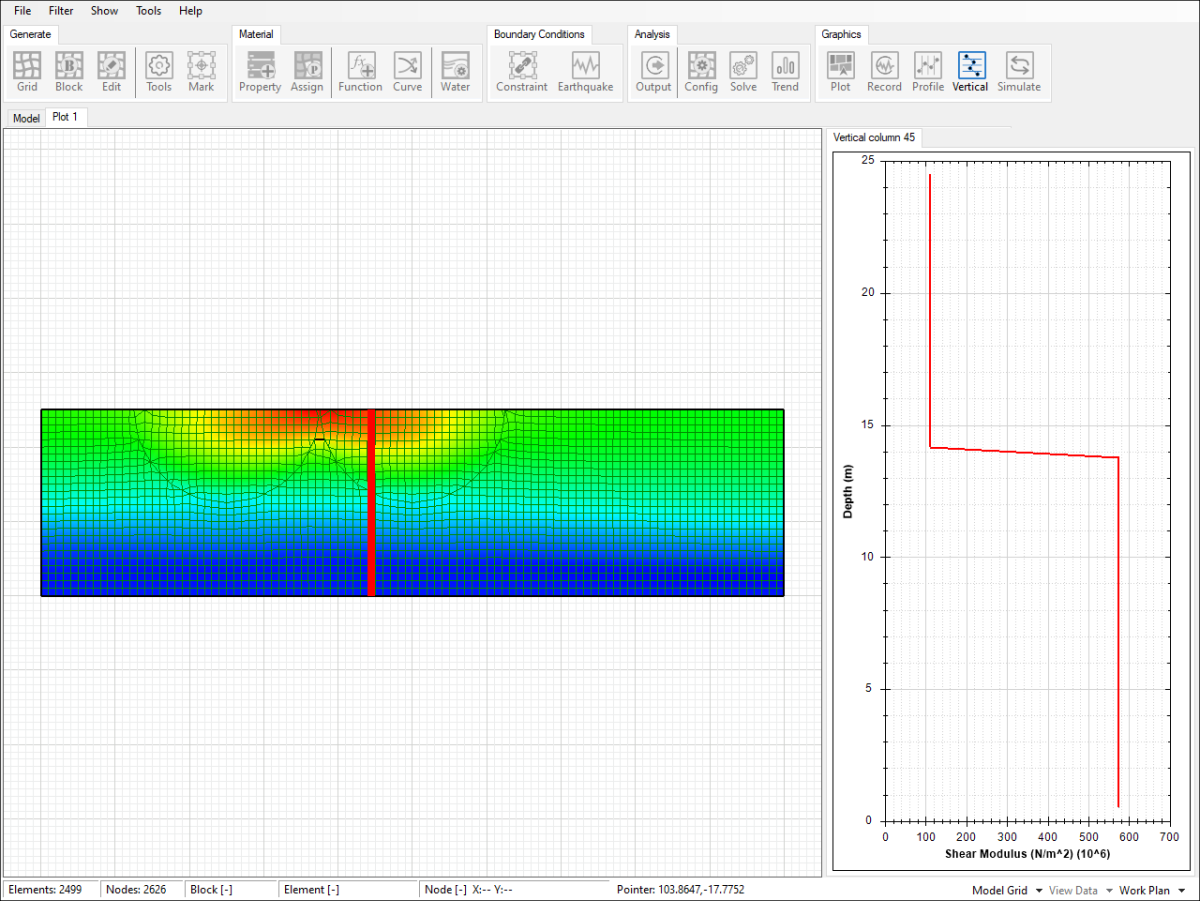
Task: Click the Depth (m) axis label
Action: click(848, 490)
